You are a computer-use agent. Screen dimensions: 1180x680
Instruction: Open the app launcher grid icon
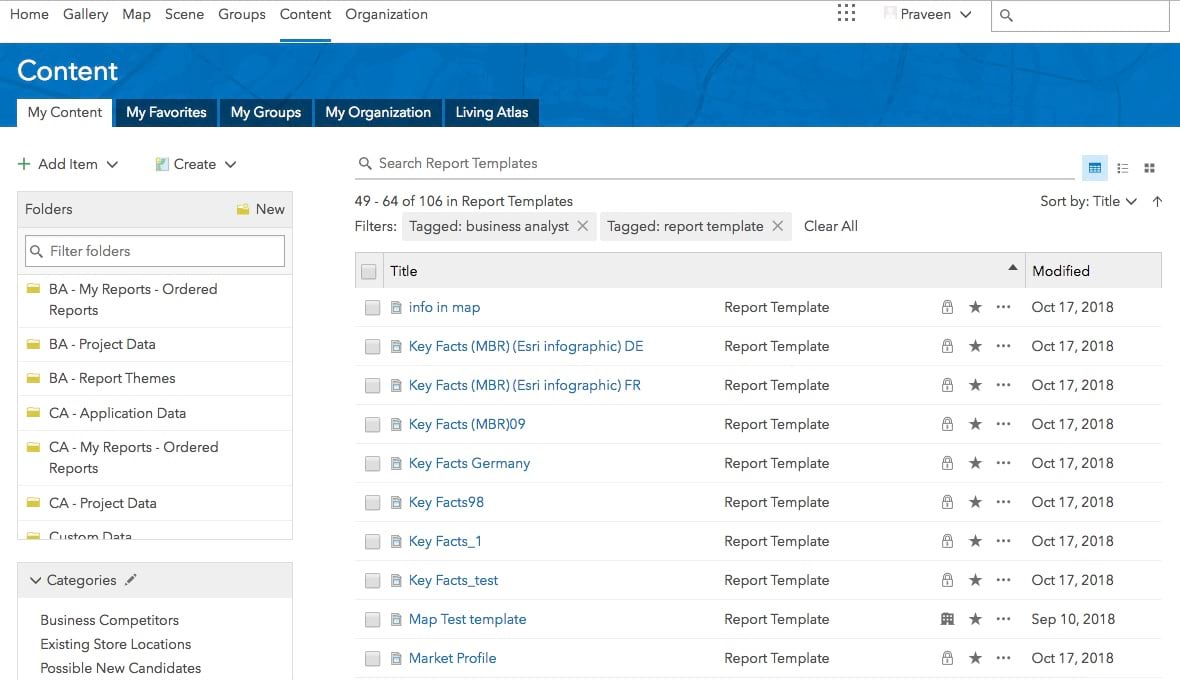coord(846,14)
